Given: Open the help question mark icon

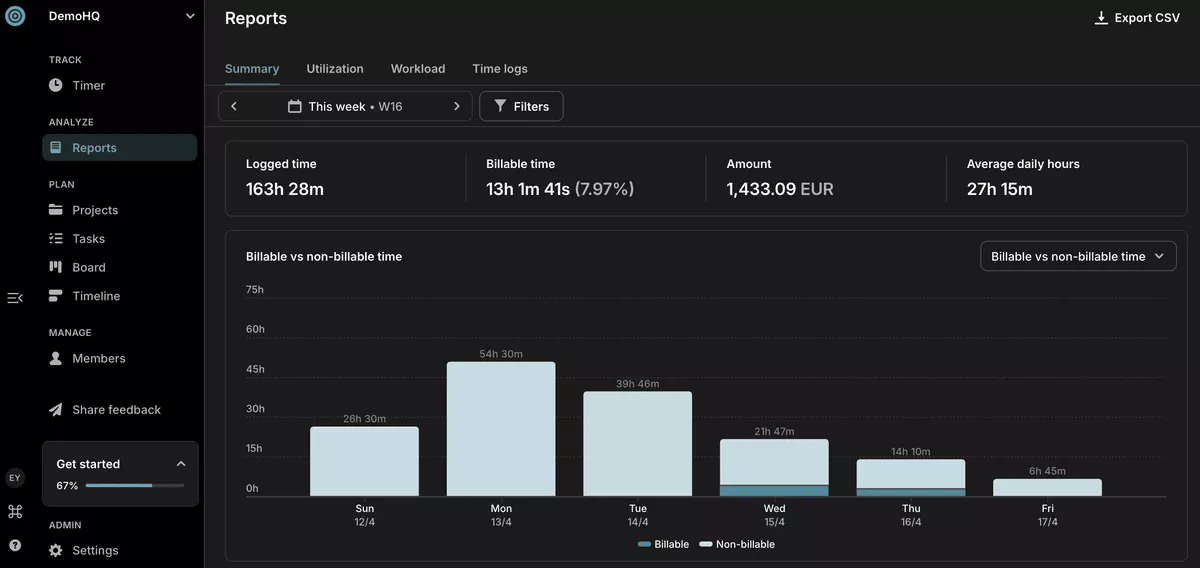Looking at the screenshot, I should 14,546.
